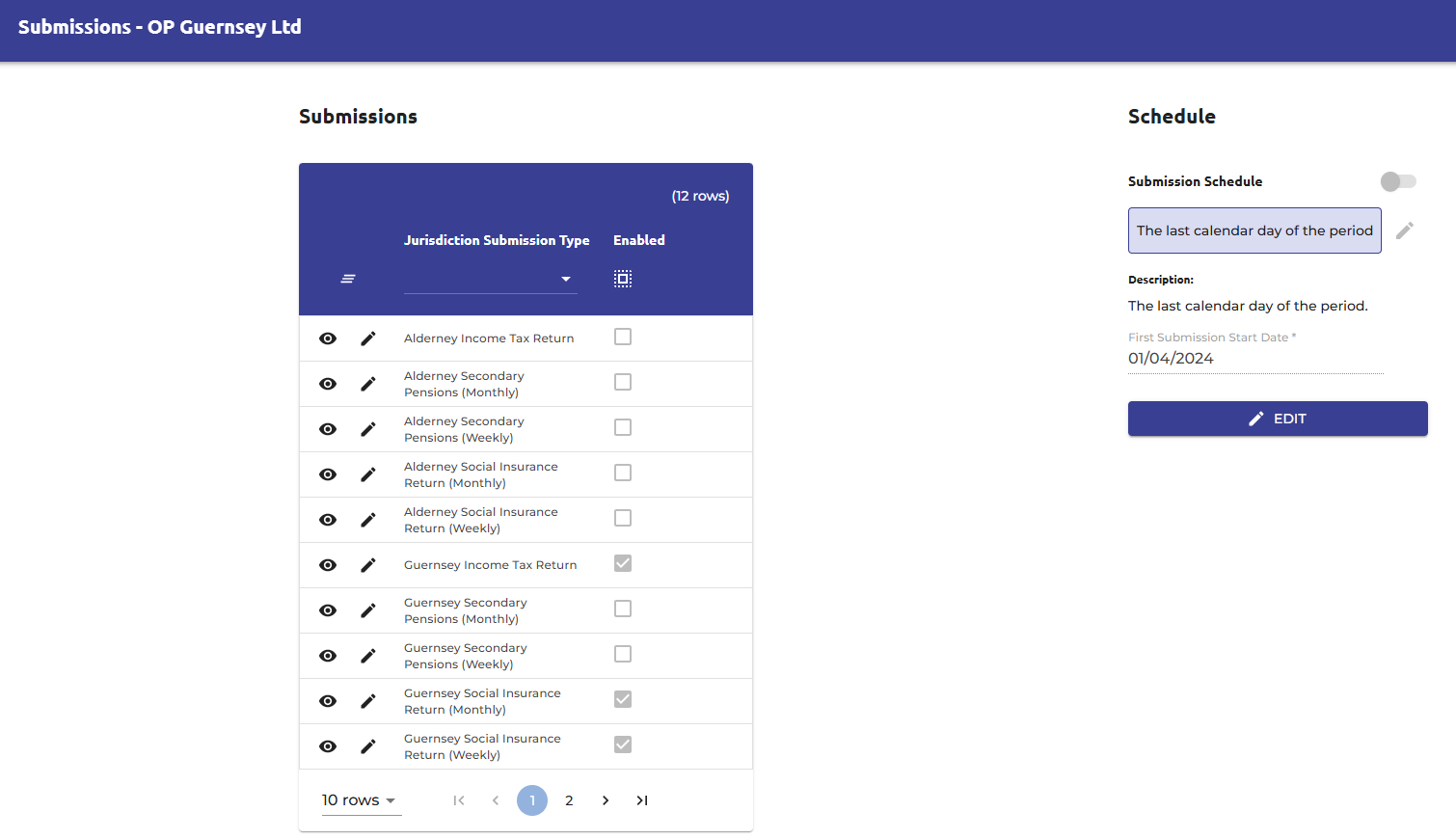Image resolution: width=1456 pixels, height=839 pixels.
Task: Click the EDIT schedule button
Action: tap(1278, 419)
